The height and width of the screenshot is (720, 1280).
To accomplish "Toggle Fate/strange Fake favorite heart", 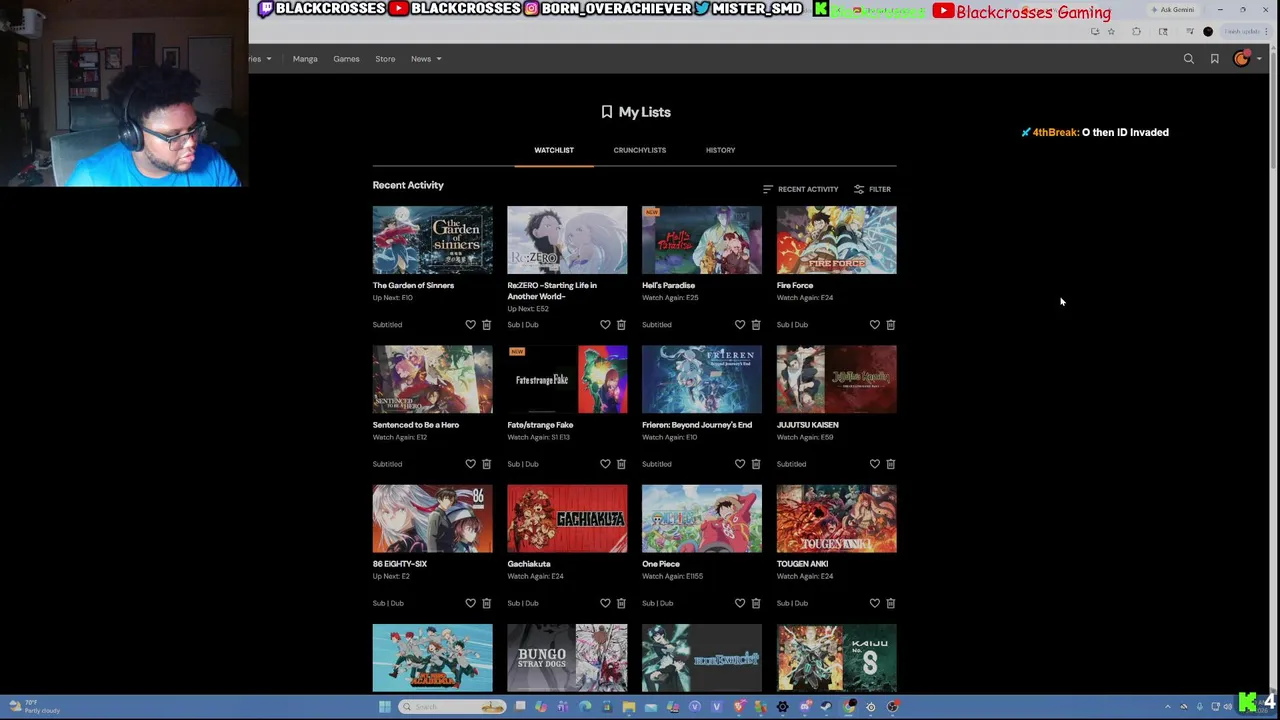I will pos(605,464).
